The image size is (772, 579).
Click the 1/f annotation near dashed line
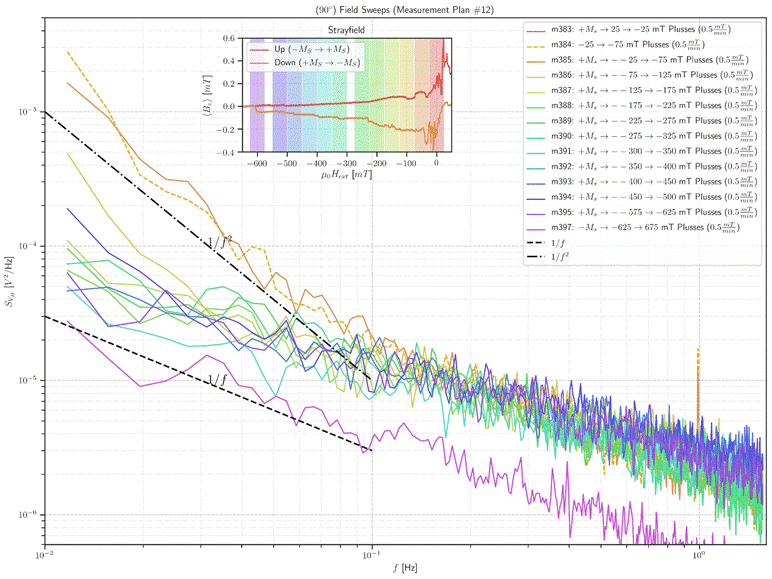click(216, 379)
